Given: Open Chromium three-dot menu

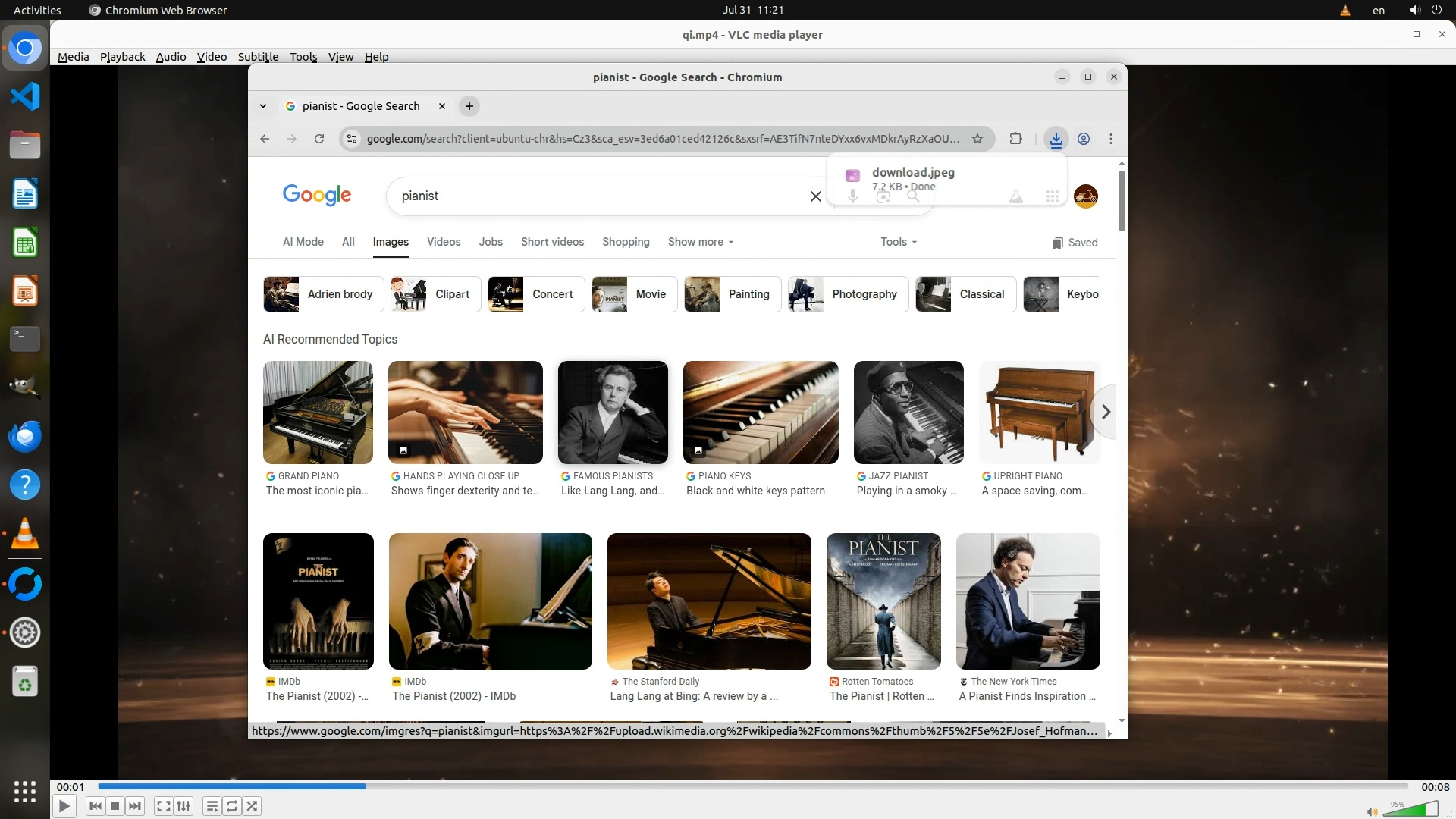Looking at the screenshot, I should (1111, 139).
